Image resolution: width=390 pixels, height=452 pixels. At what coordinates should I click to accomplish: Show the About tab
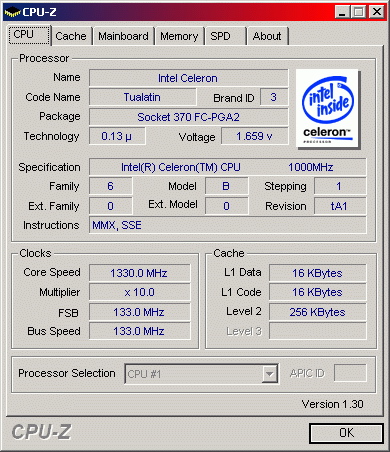[x=267, y=36]
